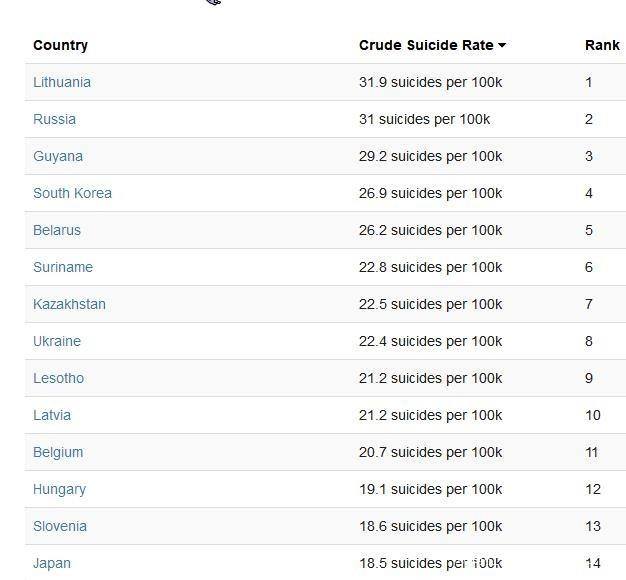This screenshot has height=580, width=626.
Task: Click the Latvia link
Action: click(x=52, y=415)
